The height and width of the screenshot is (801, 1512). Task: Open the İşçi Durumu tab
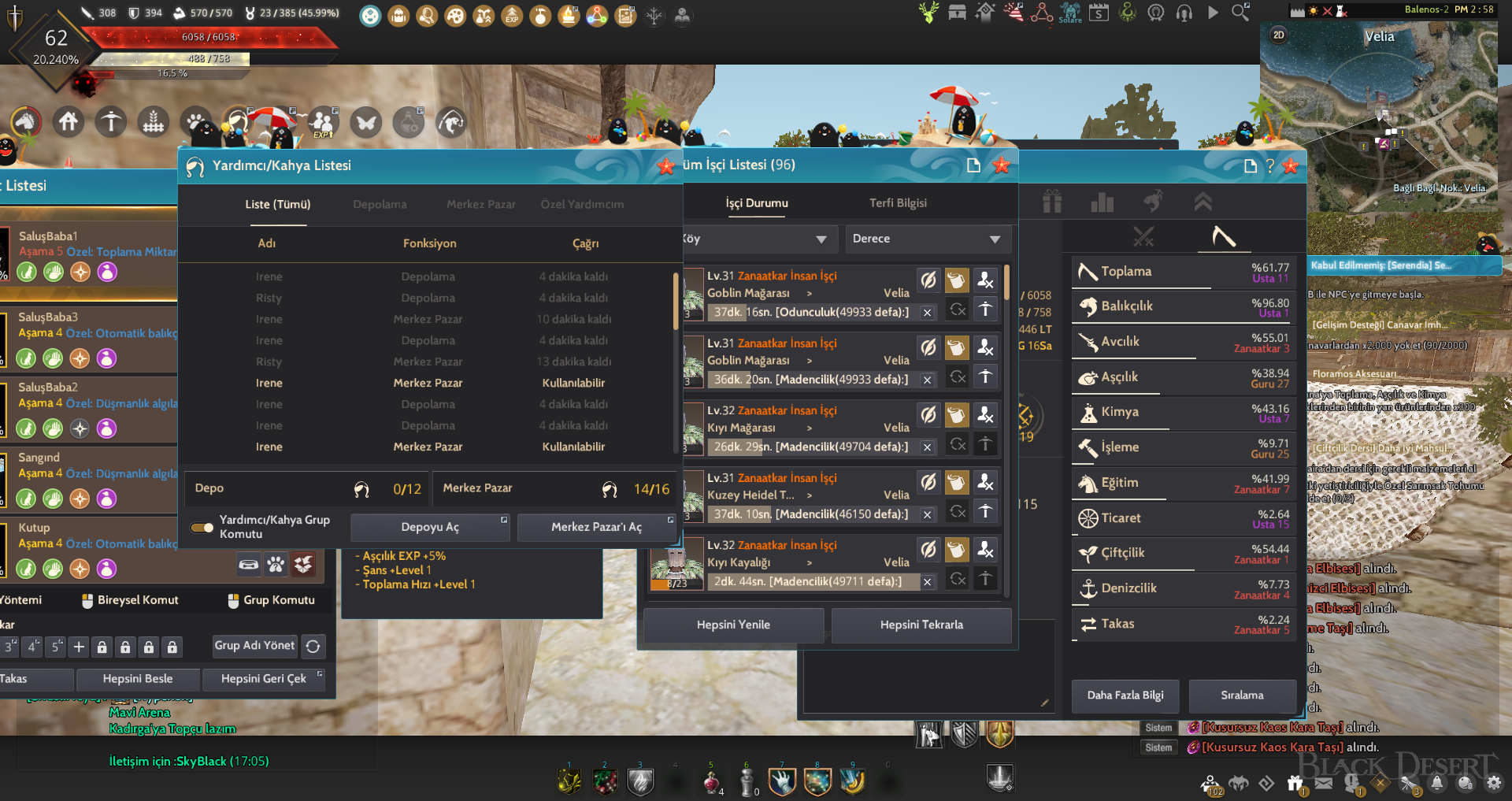(x=757, y=203)
